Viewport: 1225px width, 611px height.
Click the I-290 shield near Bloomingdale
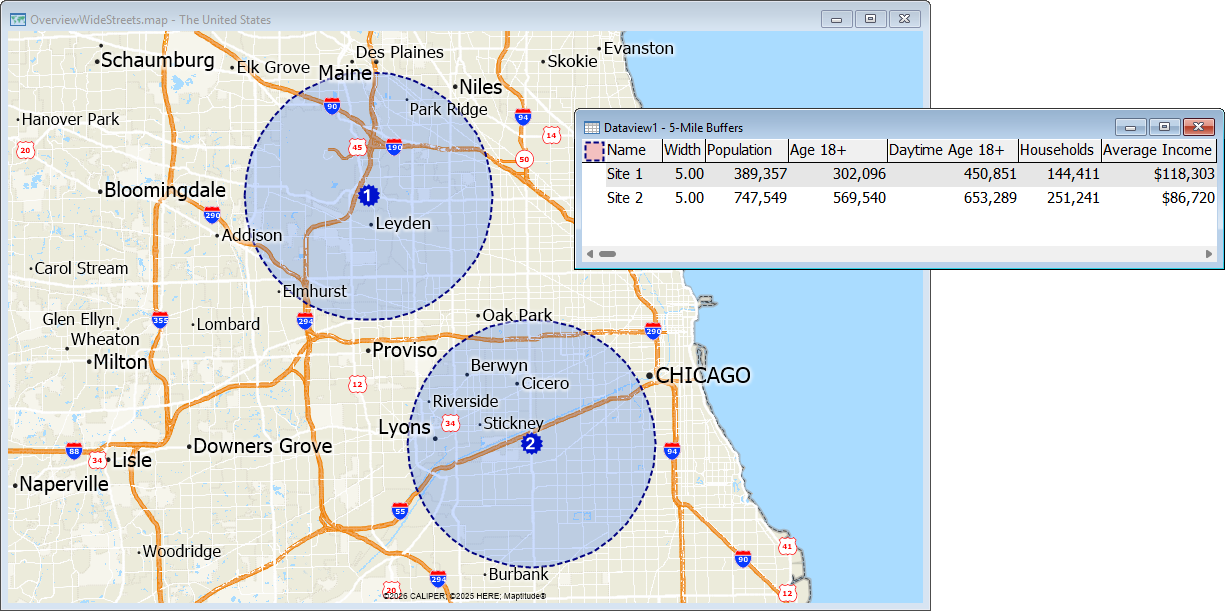click(212, 214)
